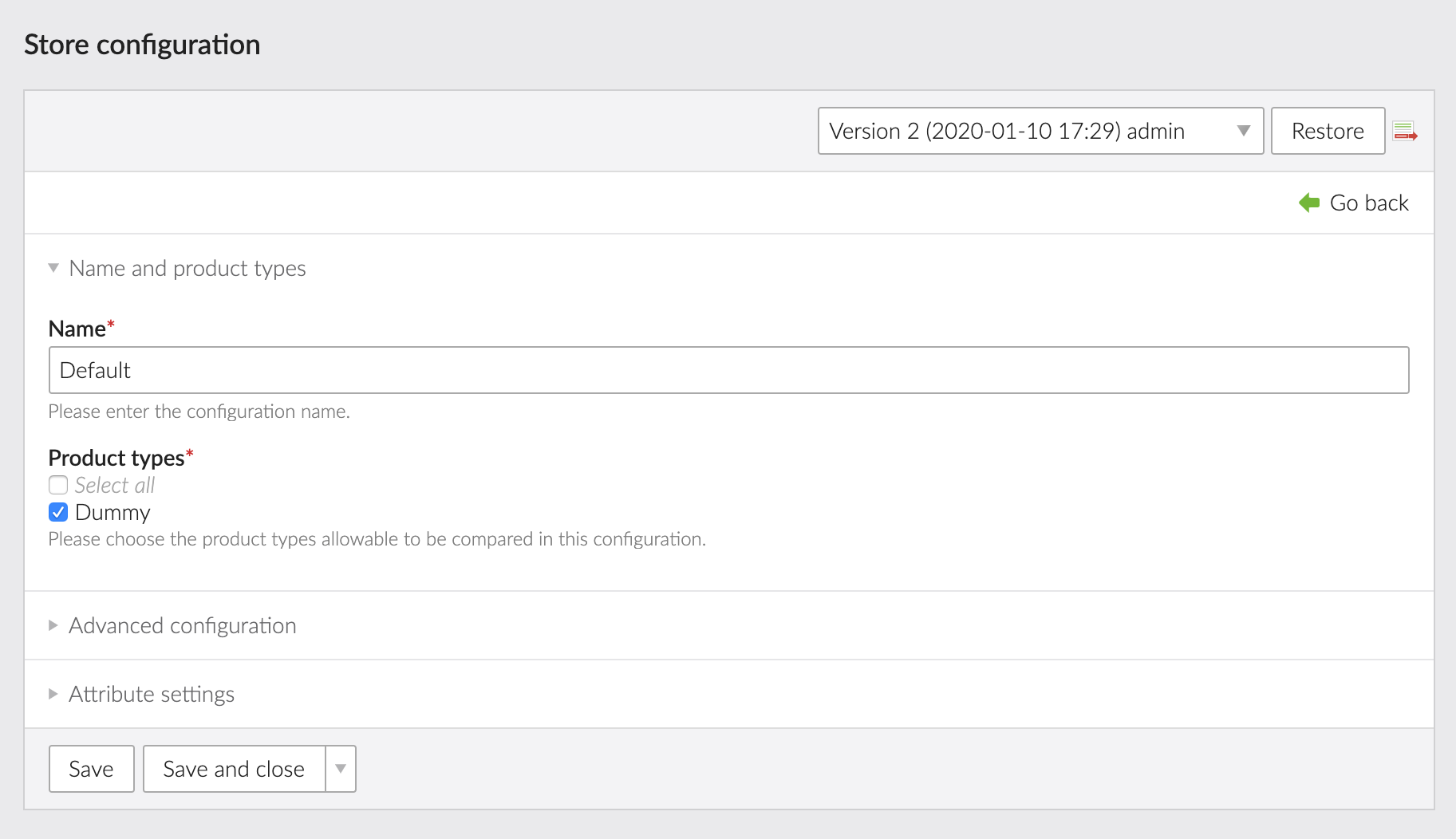Click the Attribute settings heading text
This screenshot has width=1456, height=839.
coord(152,695)
